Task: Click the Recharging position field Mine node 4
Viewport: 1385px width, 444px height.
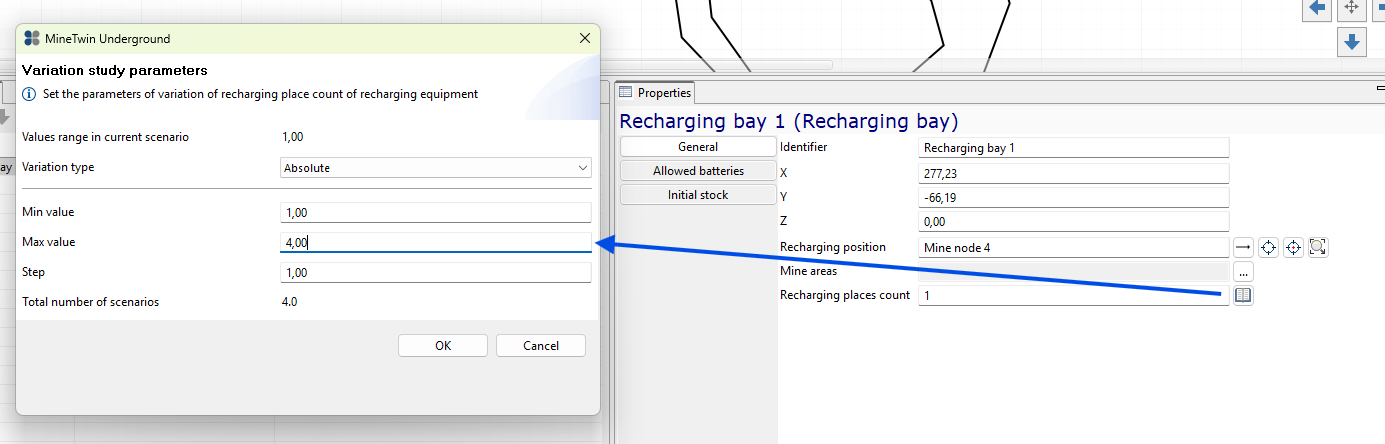Action: (x=1073, y=247)
